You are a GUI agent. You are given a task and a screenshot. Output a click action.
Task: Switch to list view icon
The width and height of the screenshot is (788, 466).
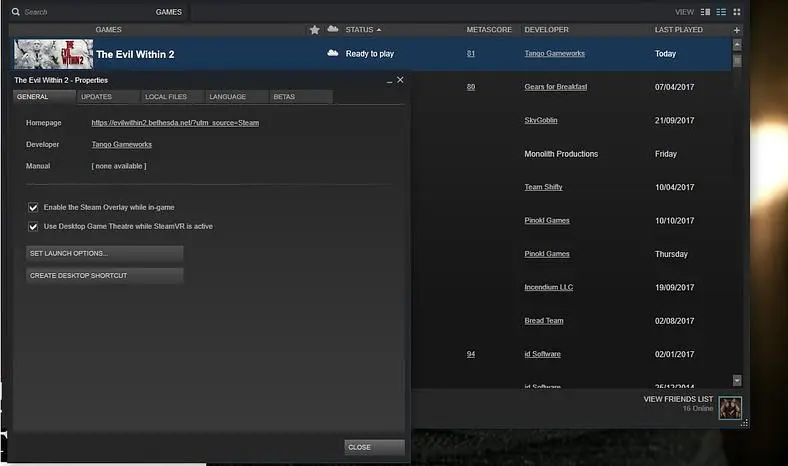pos(721,12)
